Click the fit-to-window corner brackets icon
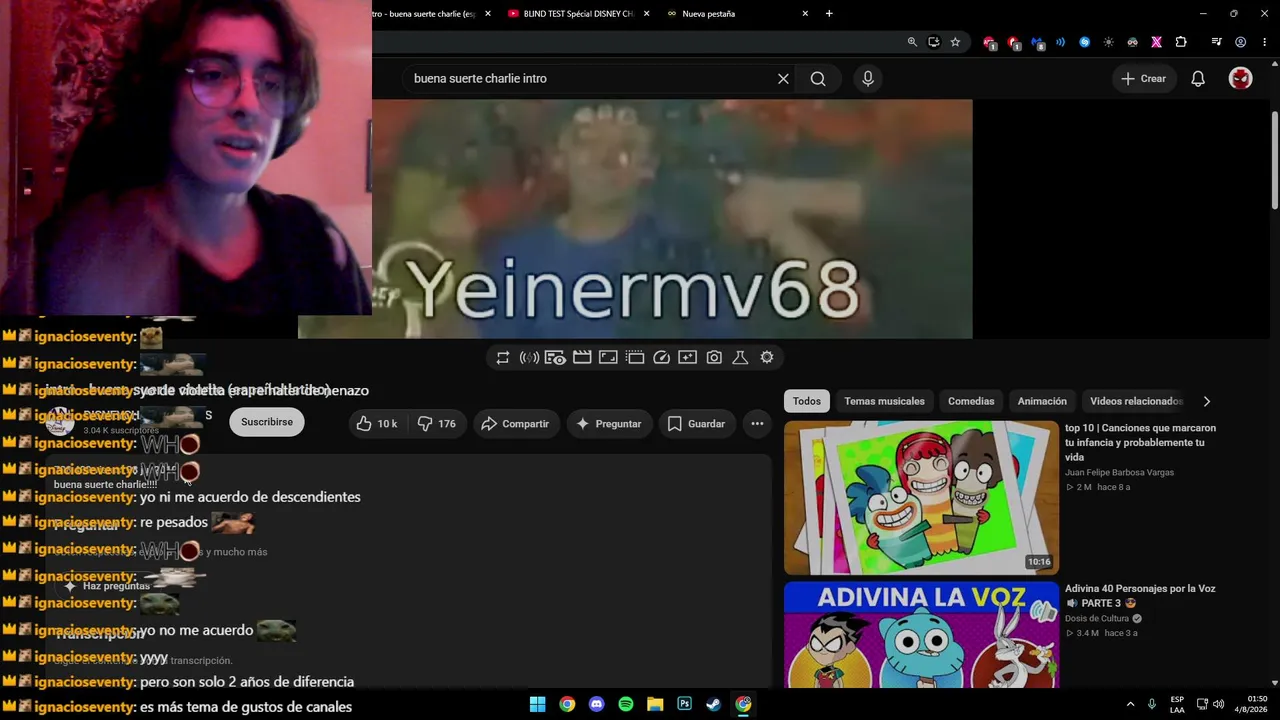 click(608, 357)
